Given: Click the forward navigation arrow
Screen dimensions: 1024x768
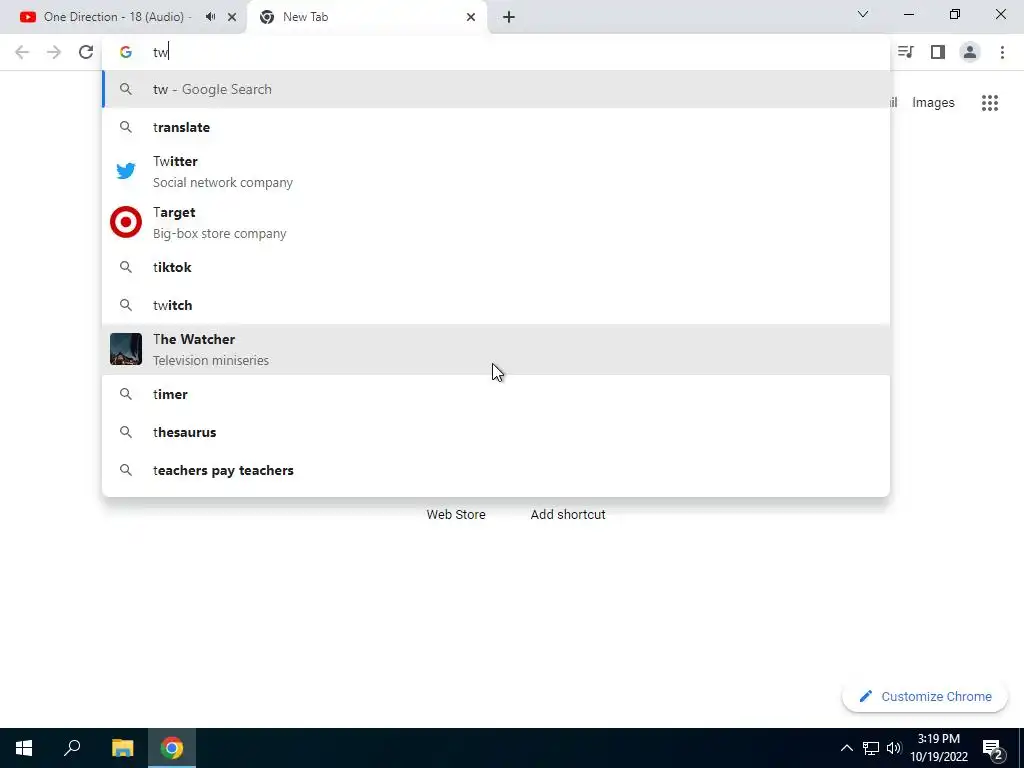Looking at the screenshot, I should pyautogui.click(x=54, y=52).
